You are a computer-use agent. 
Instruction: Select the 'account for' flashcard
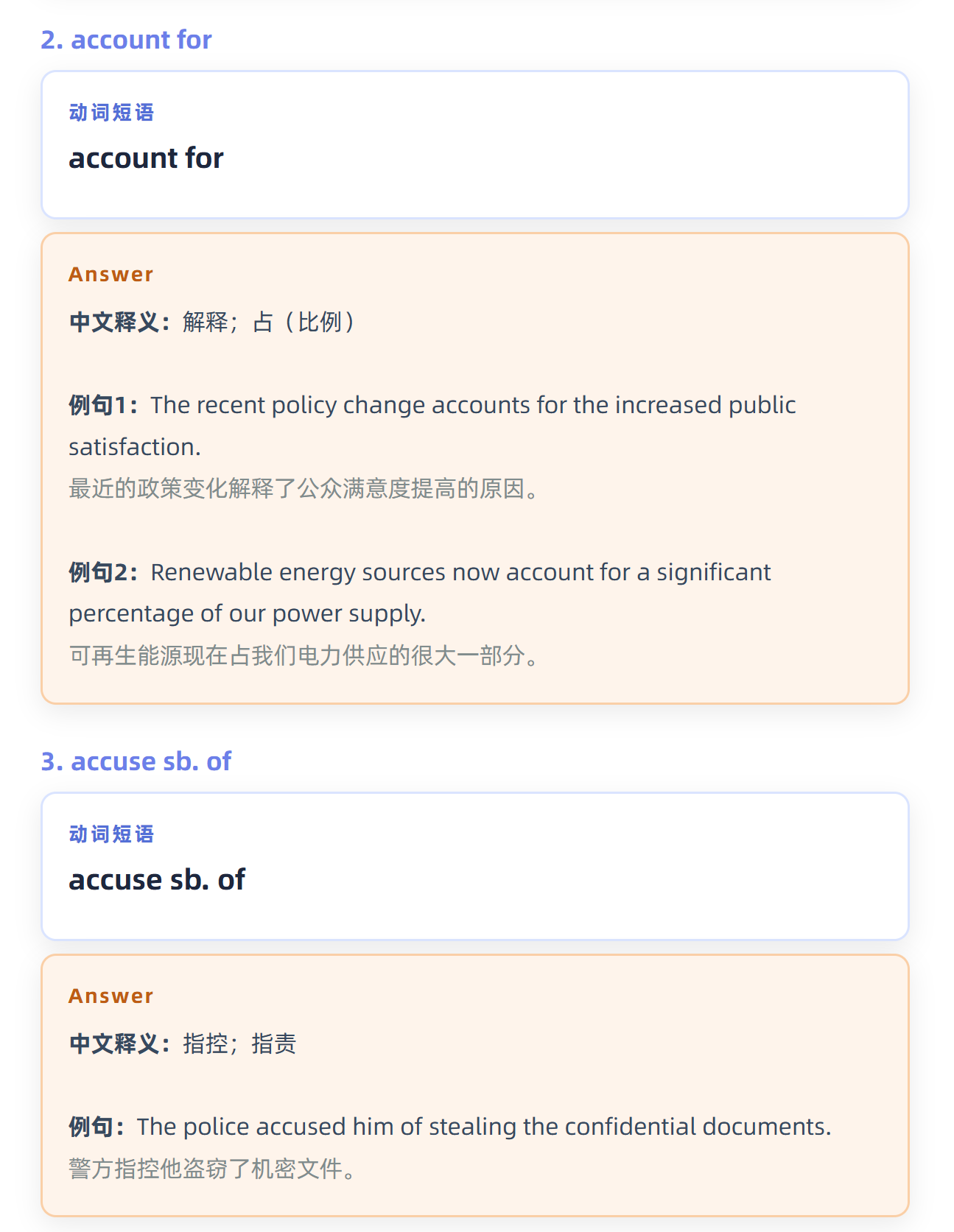(475, 144)
